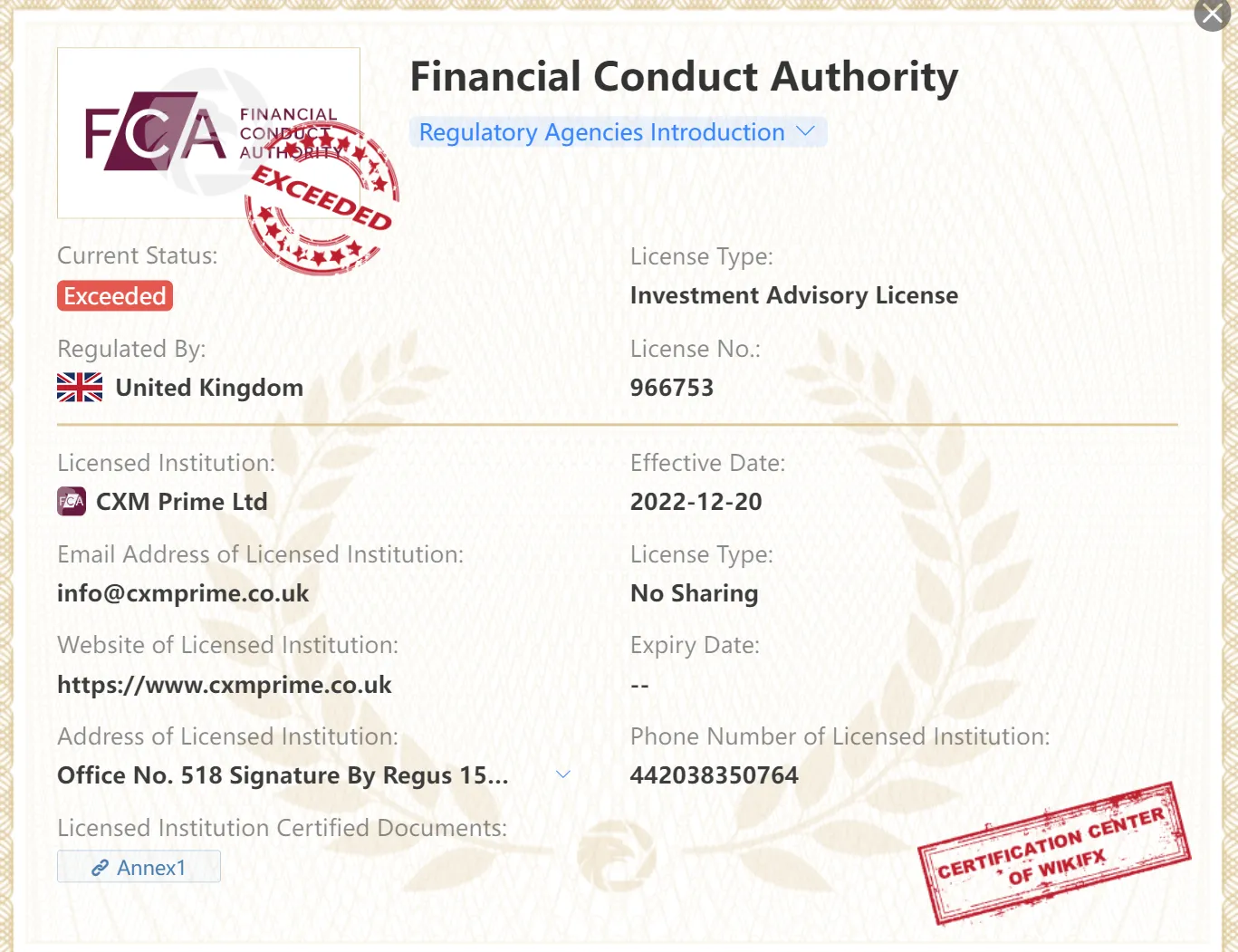Click the truncated Office No. 518 address text
Screen dimensions: 1238x952
pos(283,775)
